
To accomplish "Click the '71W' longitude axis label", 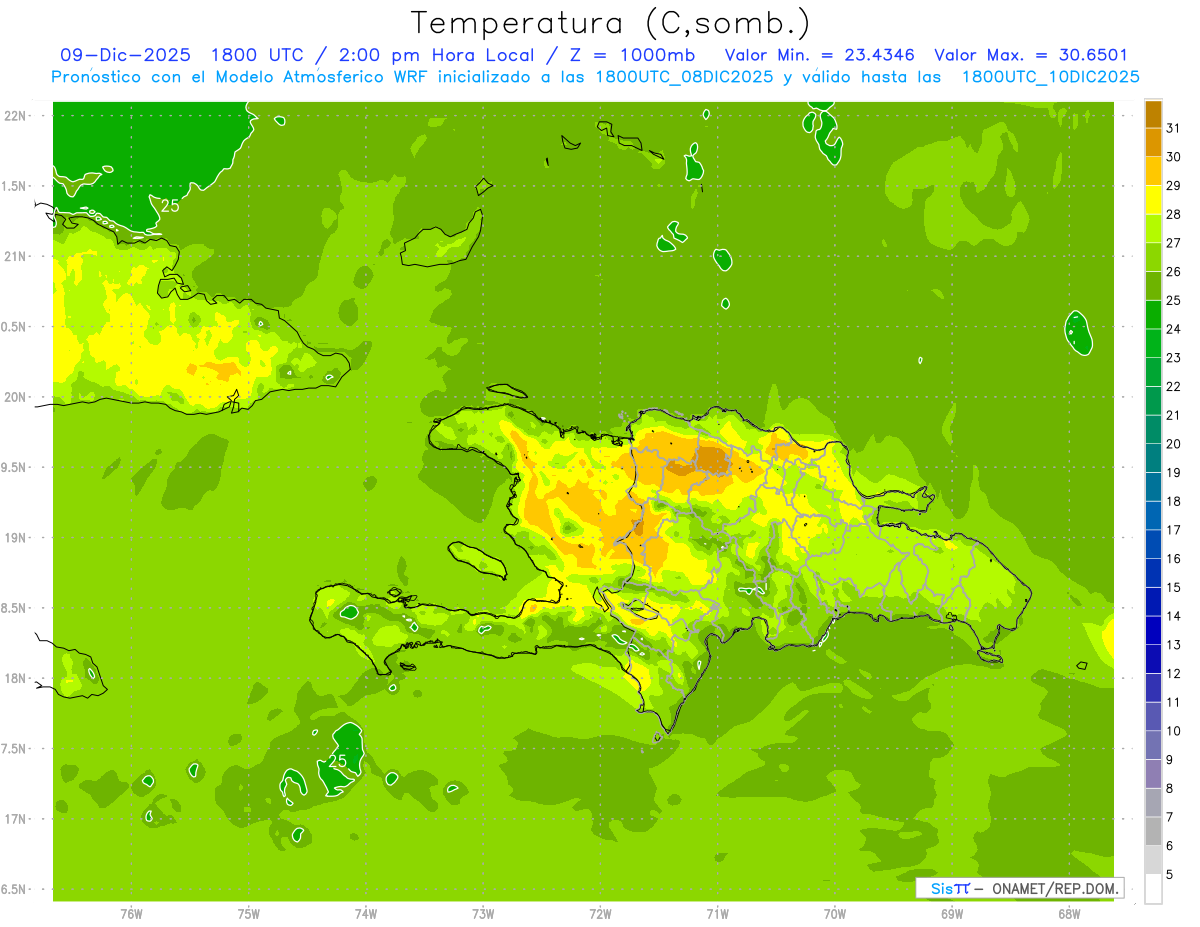I will pyautogui.click(x=717, y=913).
